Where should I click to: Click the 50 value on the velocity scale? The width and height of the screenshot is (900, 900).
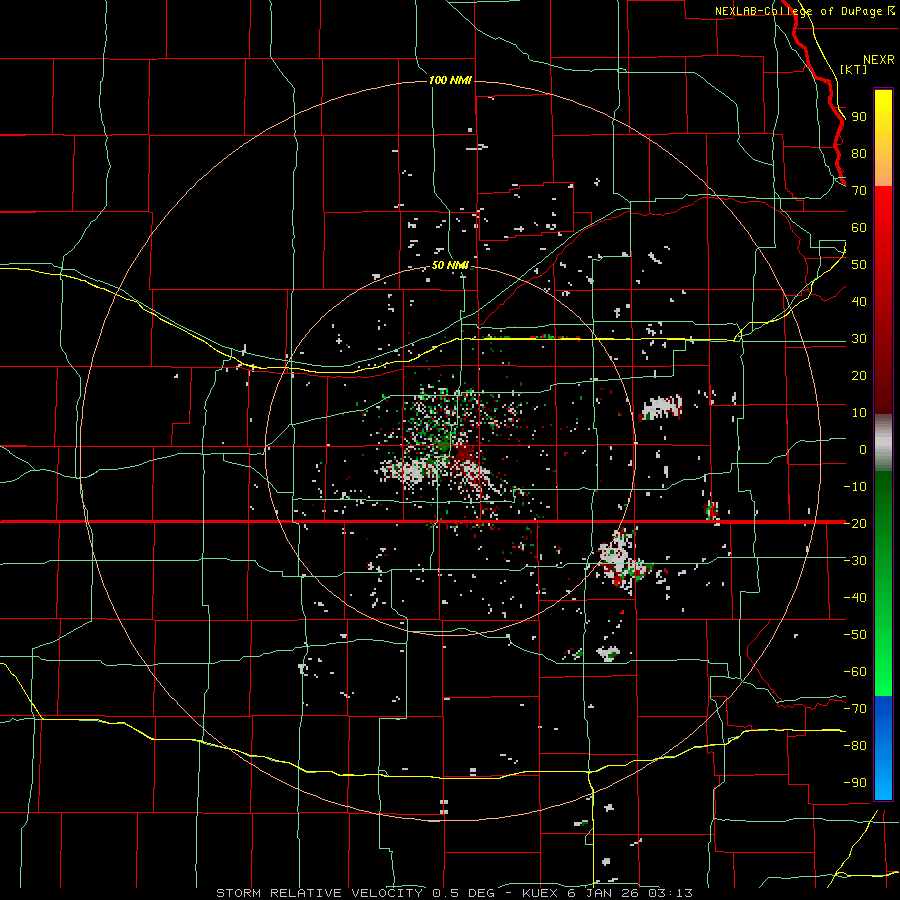coord(859,265)
